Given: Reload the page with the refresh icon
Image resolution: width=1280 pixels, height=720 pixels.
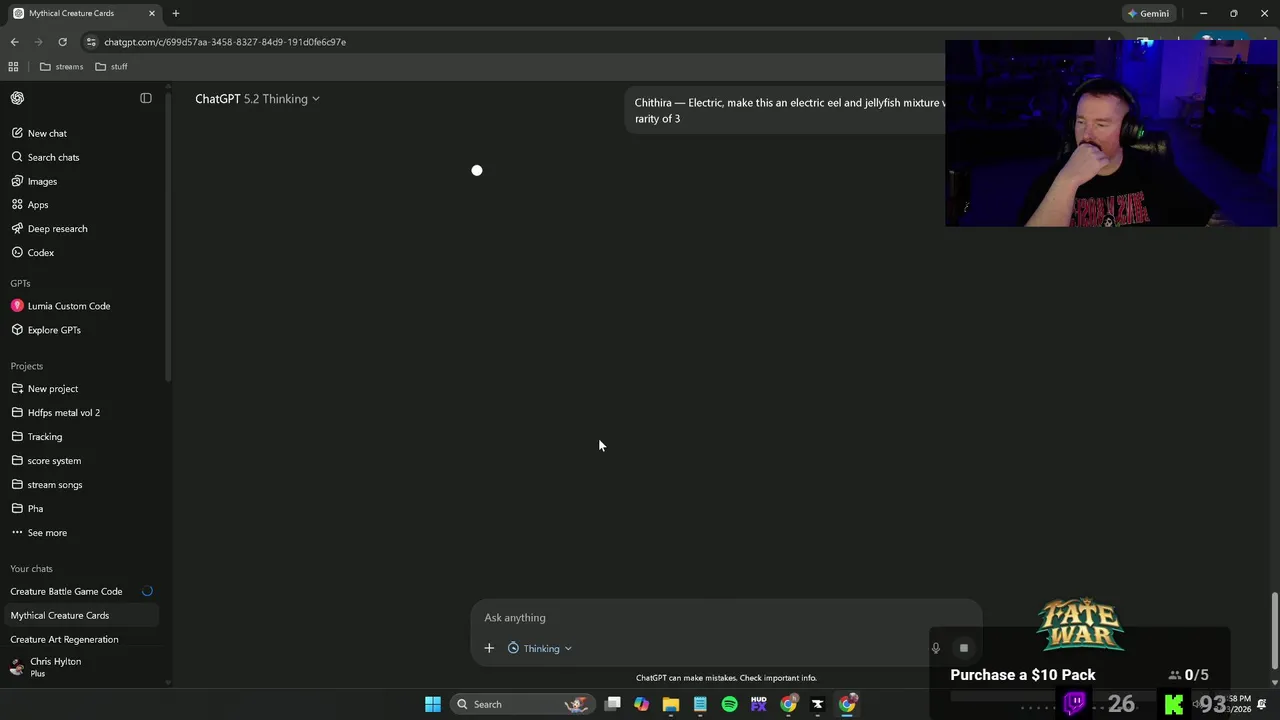Looking at the screenshot, I should pyautogui.click(x=62, y=42).
